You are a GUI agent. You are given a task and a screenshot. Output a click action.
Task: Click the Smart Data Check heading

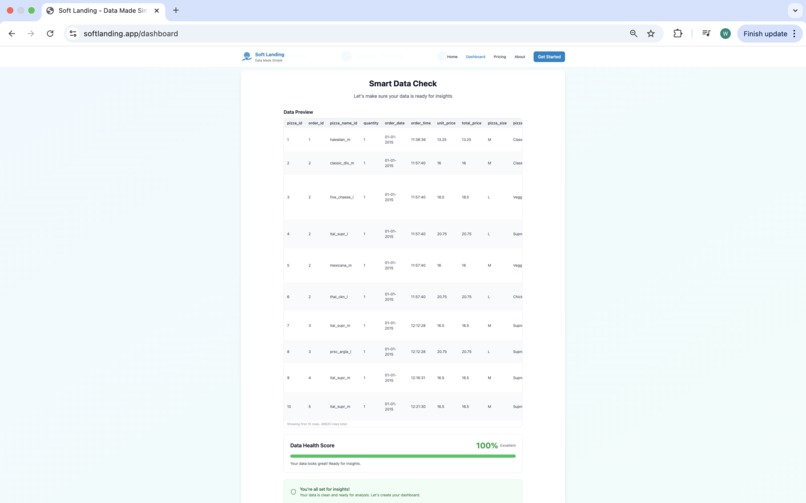402,84
